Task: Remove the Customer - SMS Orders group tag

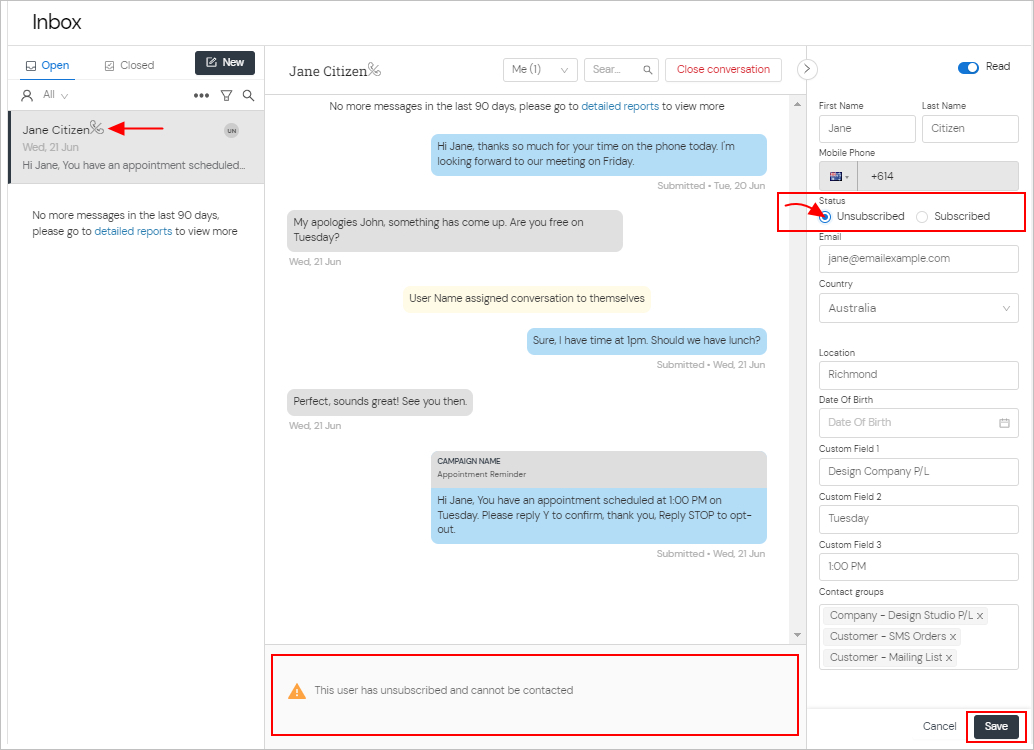Action: pyautogui.click(x=952, y=637)
